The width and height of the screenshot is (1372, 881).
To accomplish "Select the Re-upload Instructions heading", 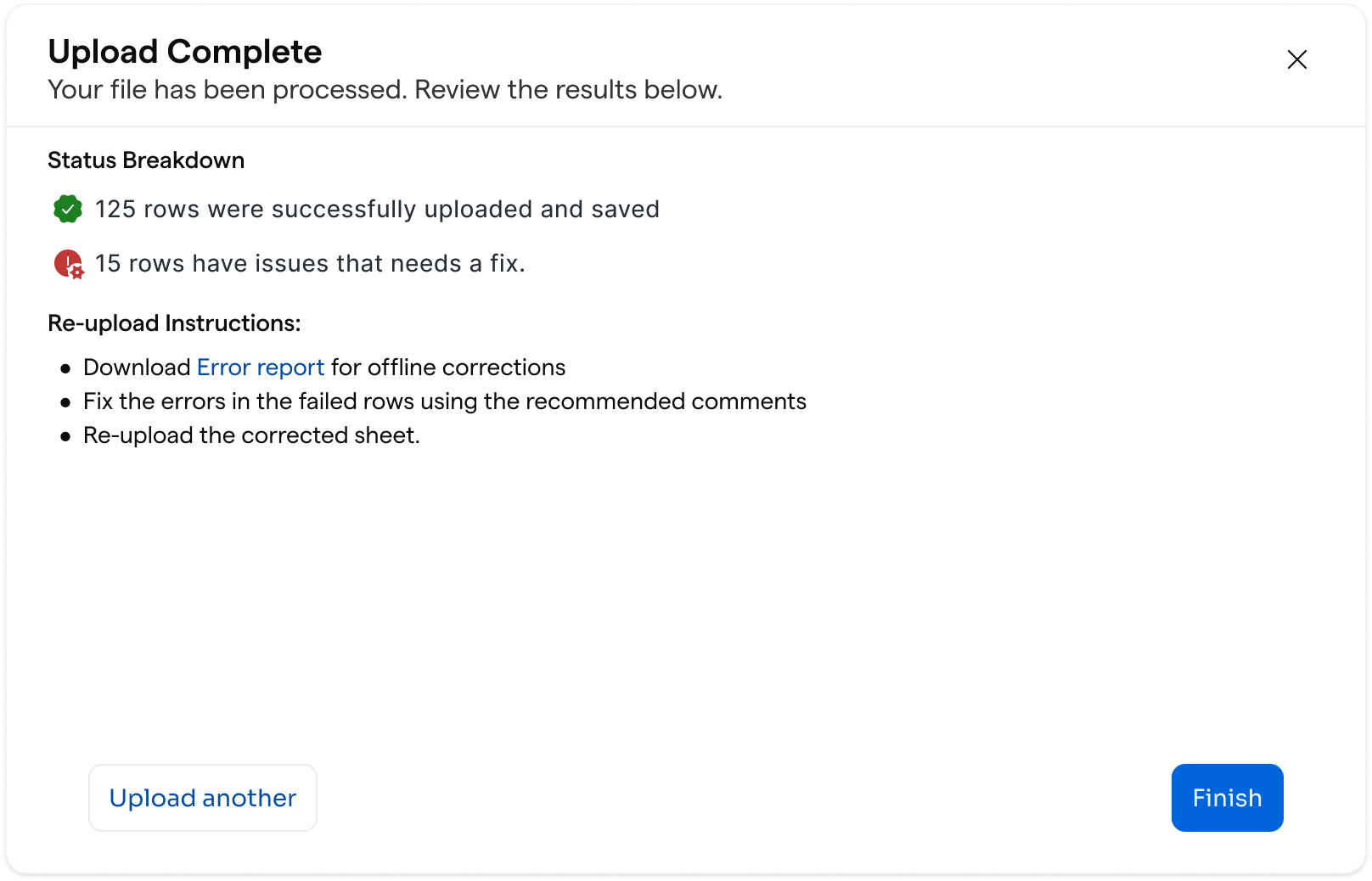I will [x=174, y=323].
